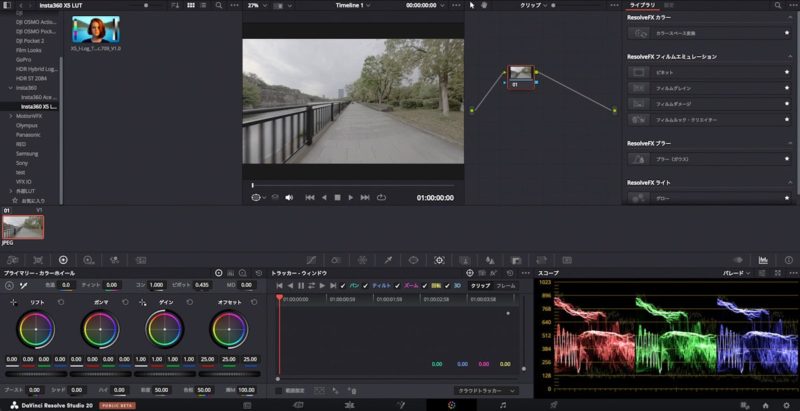The image size is (800, 411).
Task: Toggle loop playback in the viewer
Action: click(381, 197)
